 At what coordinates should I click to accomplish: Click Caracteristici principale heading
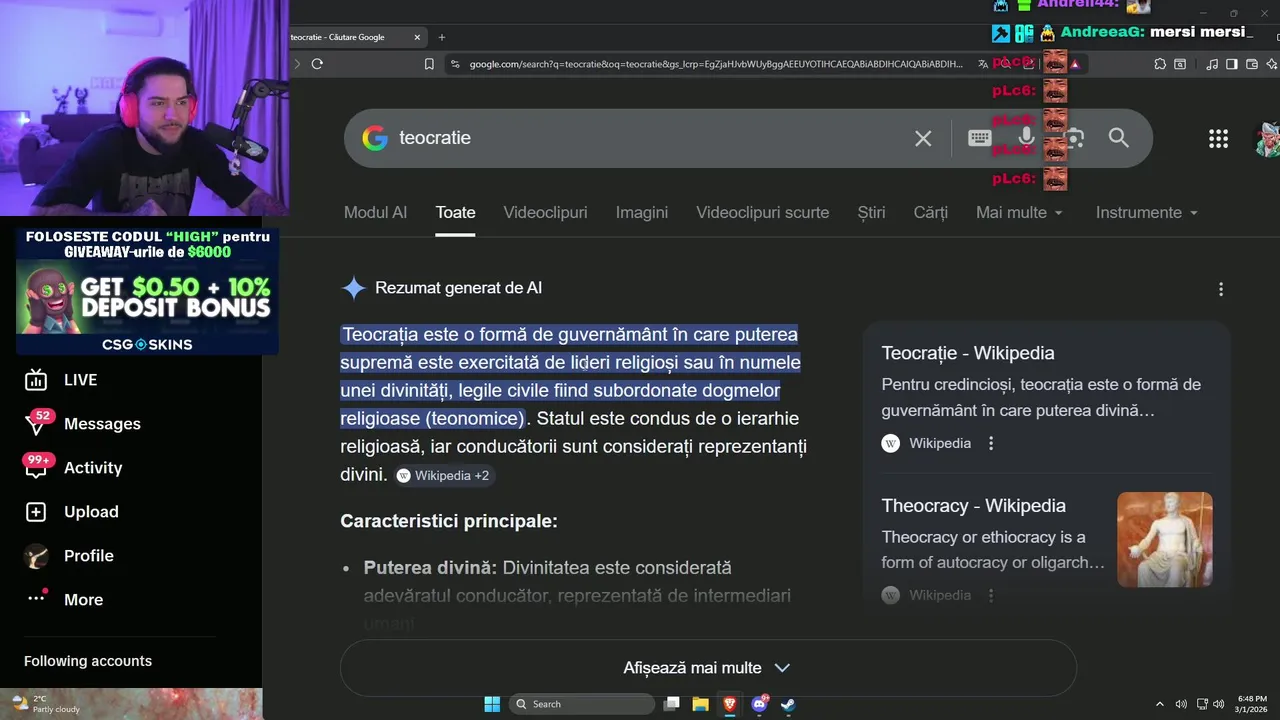[449, 521]
